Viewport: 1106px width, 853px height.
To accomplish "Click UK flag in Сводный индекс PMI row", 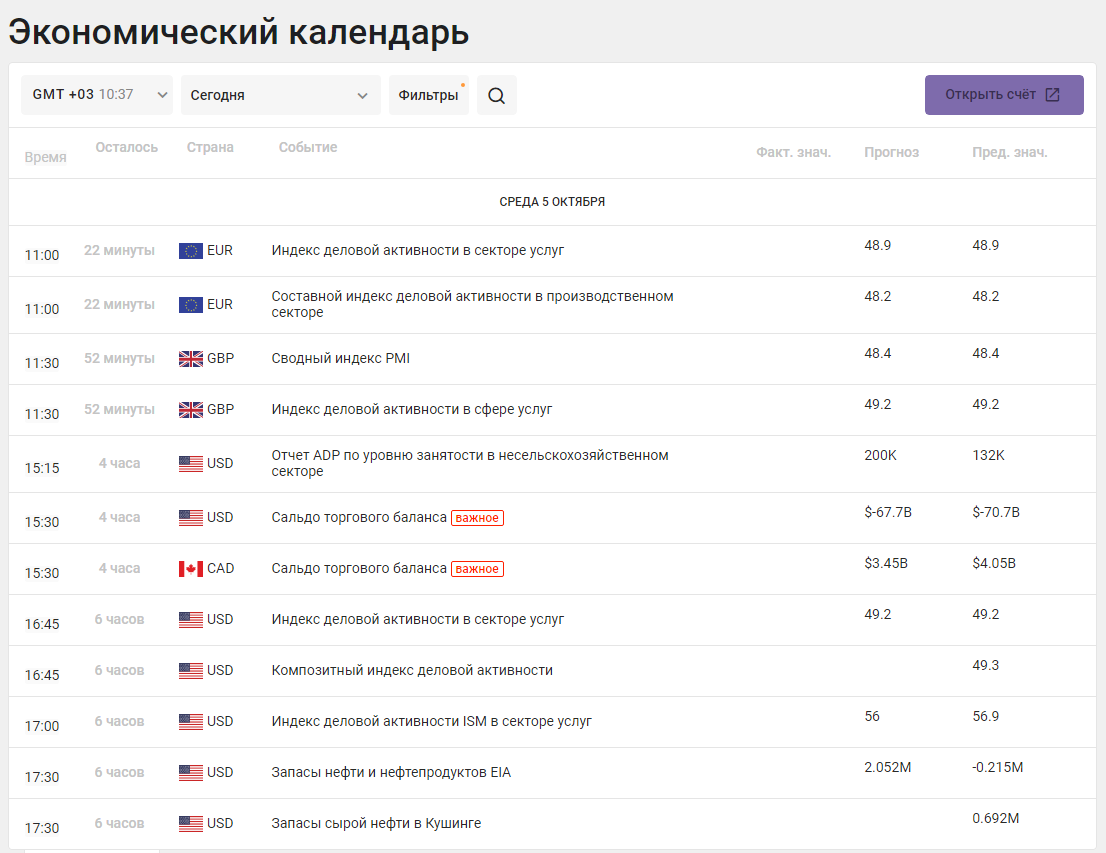I will click(x=190, y=358).
